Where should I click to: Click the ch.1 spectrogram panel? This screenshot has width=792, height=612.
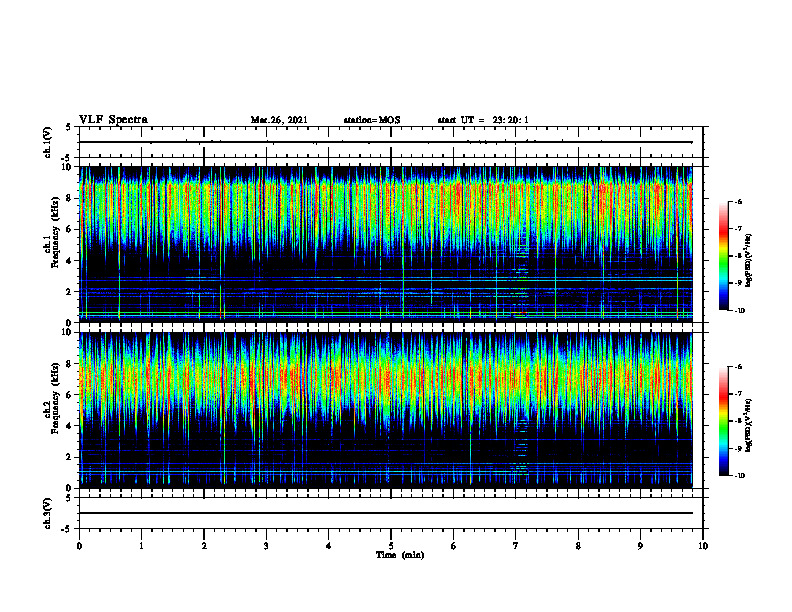click(386, 244)
